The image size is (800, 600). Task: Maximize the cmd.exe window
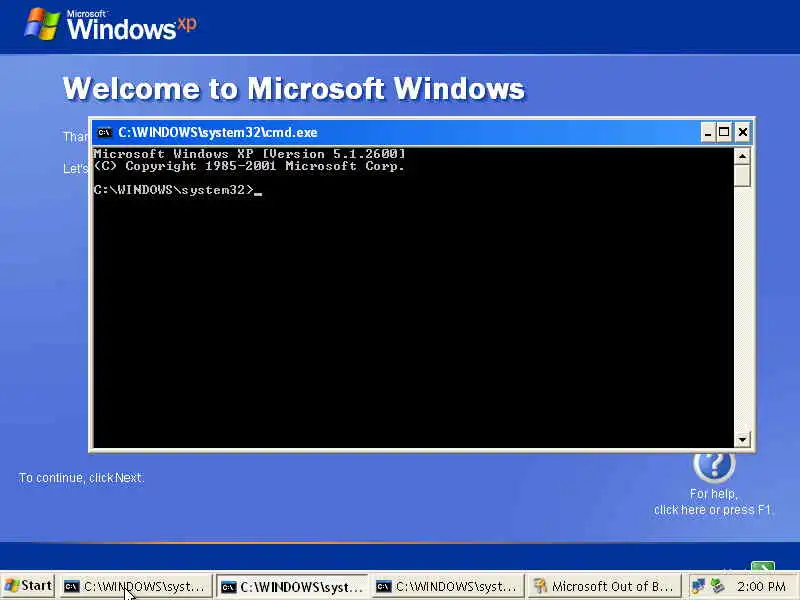(x=724, y=133)
